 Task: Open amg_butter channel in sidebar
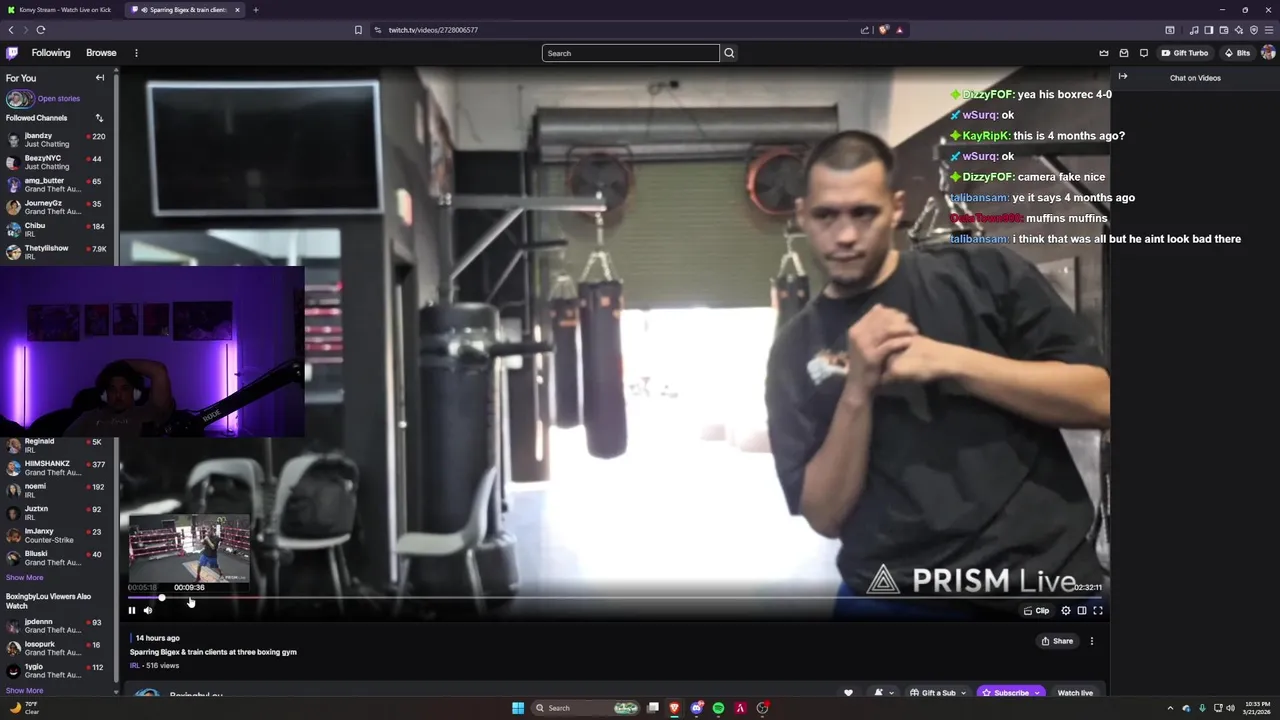[58, 185]
